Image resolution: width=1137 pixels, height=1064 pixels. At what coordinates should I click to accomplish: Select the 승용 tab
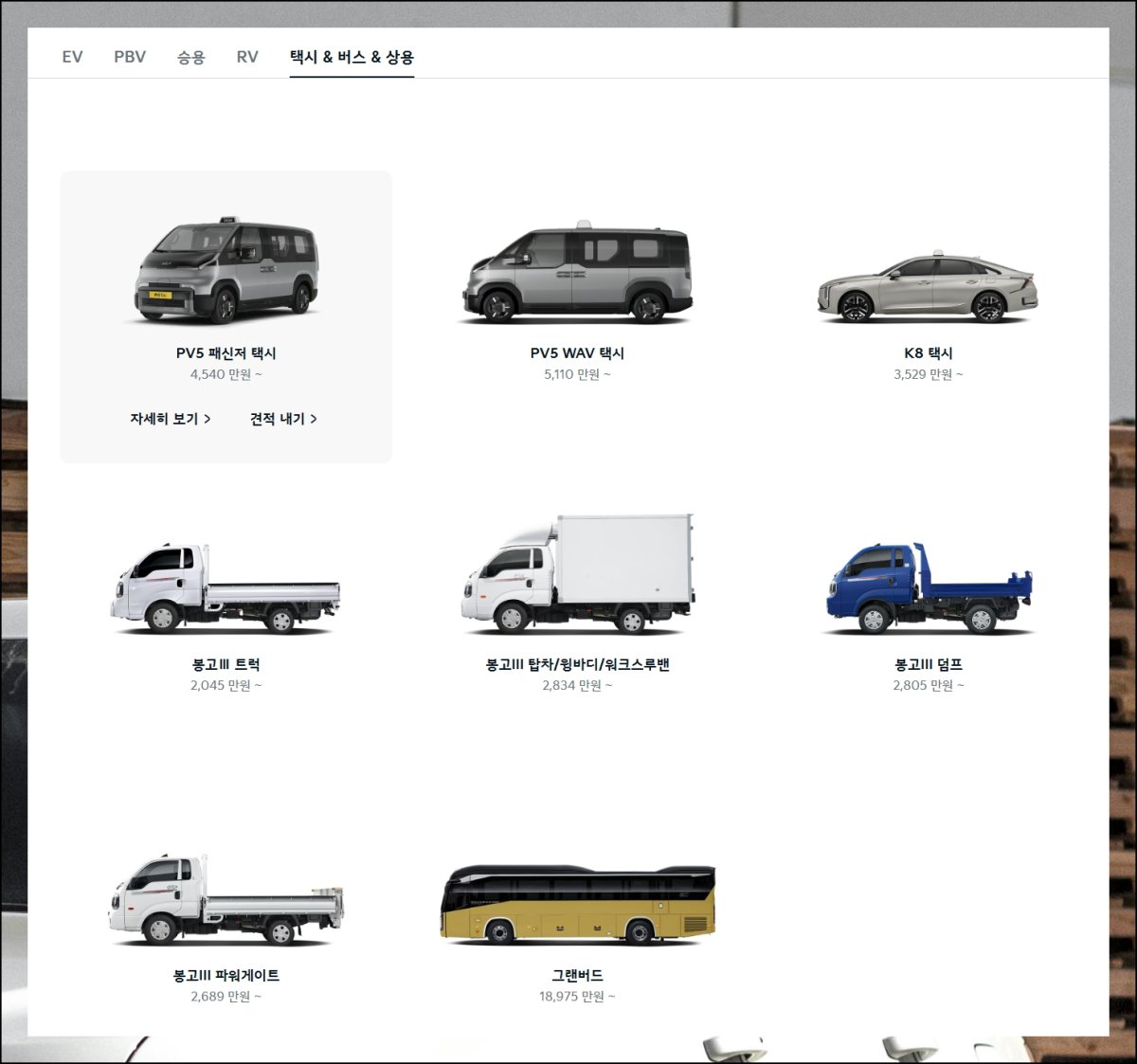190,57
